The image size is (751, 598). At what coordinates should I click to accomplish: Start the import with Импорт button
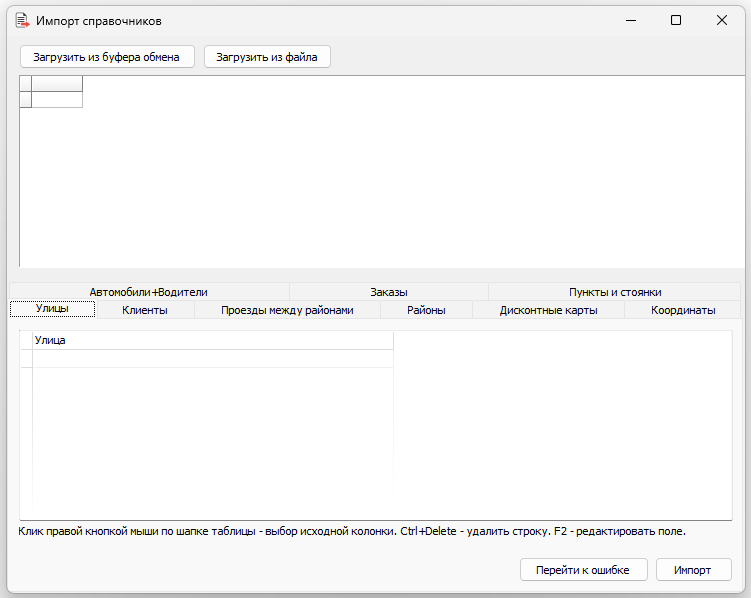[693, 570]
